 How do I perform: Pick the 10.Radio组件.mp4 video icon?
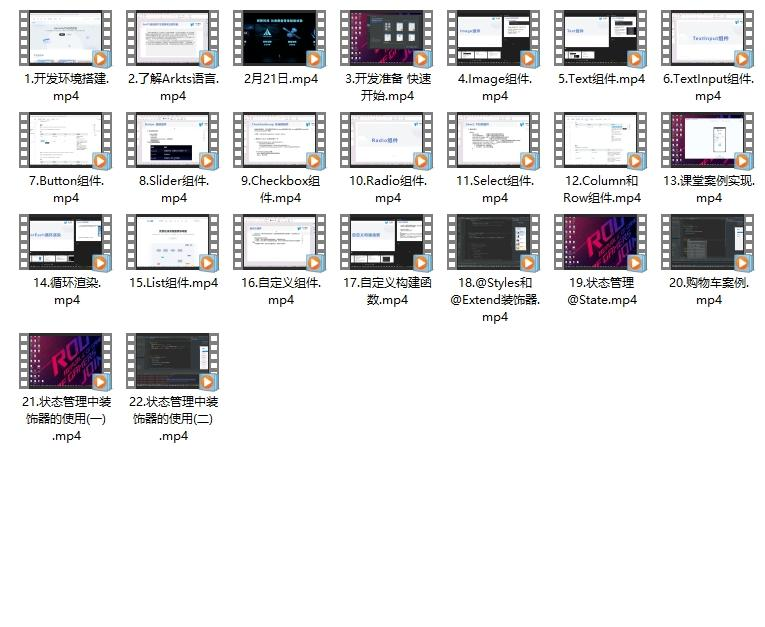387,141
